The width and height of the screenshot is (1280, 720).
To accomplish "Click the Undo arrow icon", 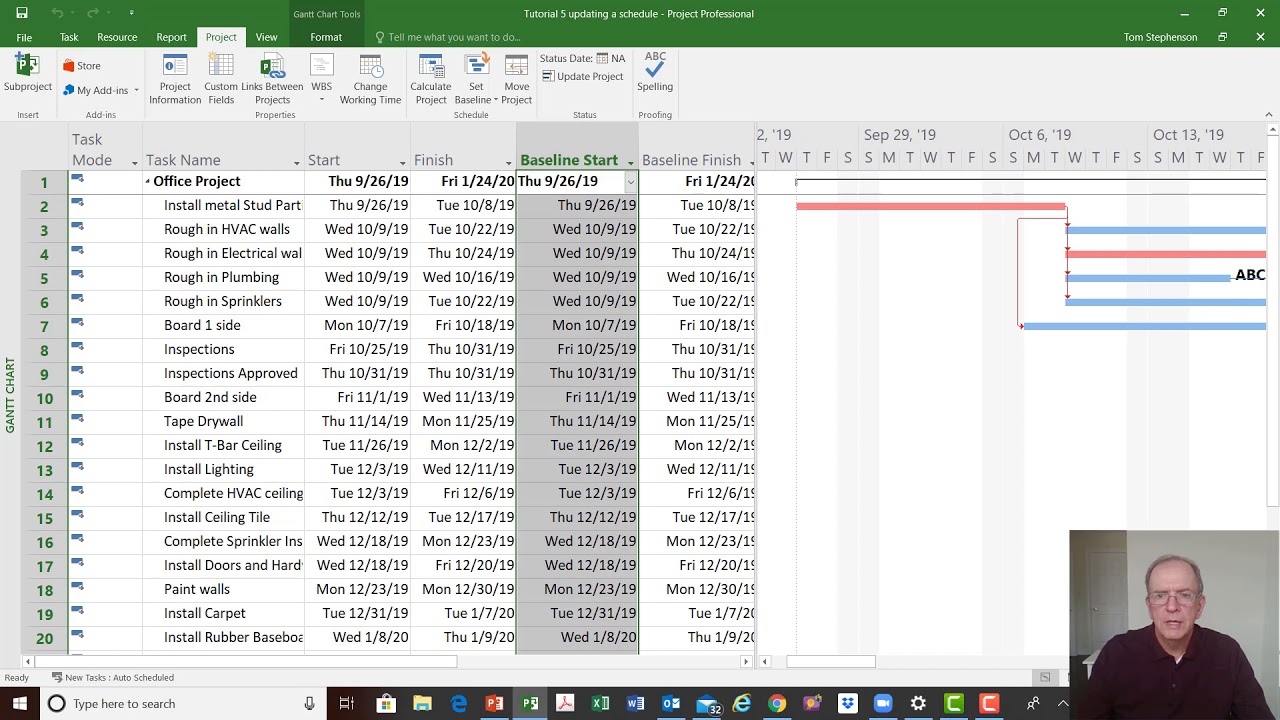I will (56, 13).
